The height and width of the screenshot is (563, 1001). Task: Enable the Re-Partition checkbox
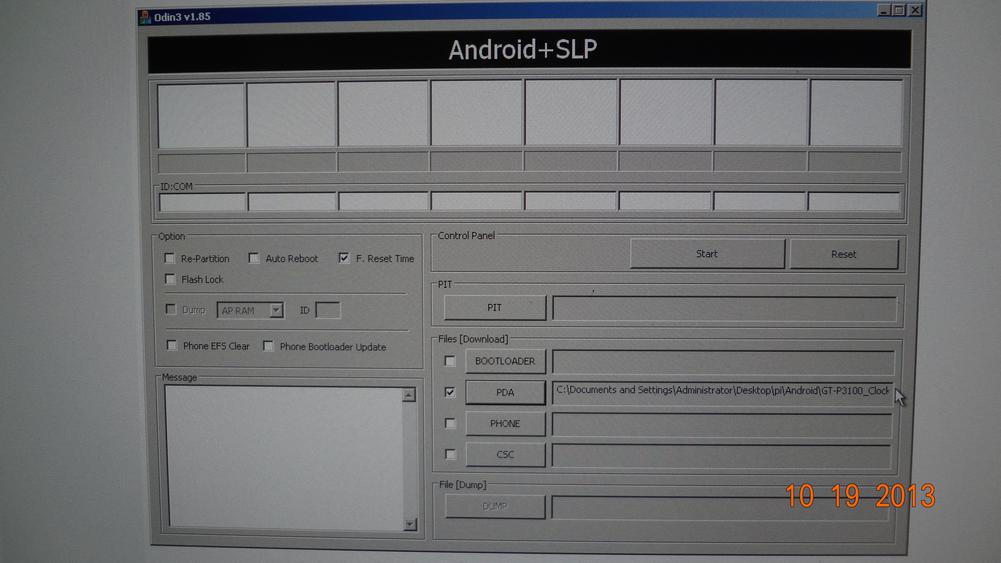point(170,258)
